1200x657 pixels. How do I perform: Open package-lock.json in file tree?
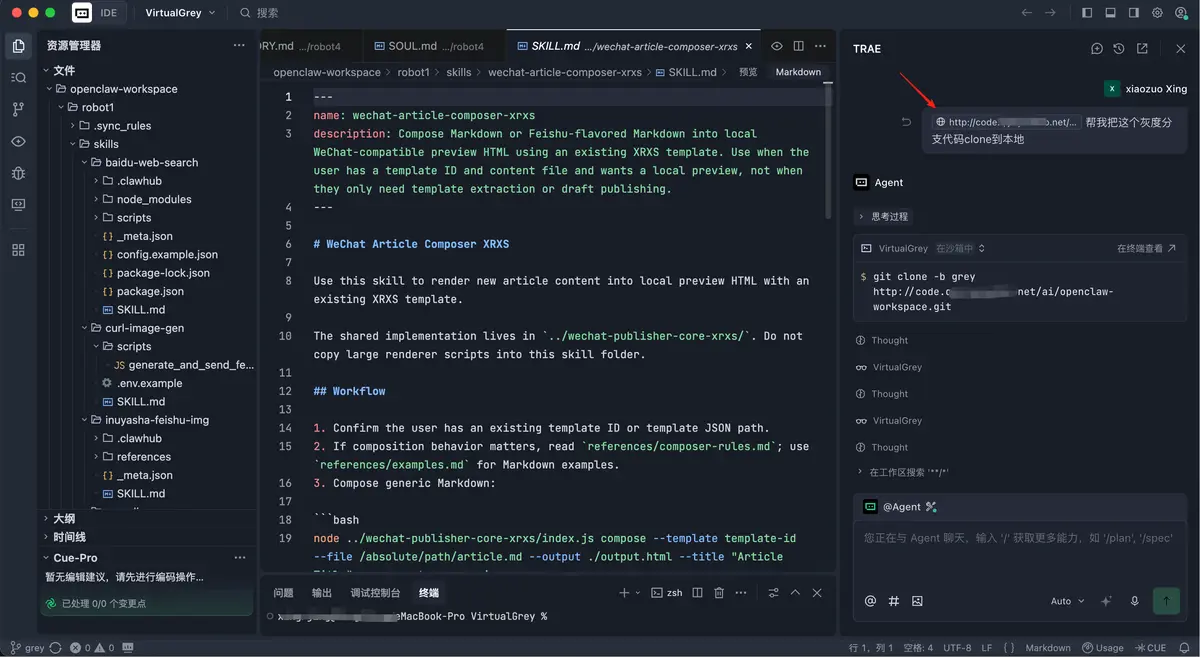point(163,273)
